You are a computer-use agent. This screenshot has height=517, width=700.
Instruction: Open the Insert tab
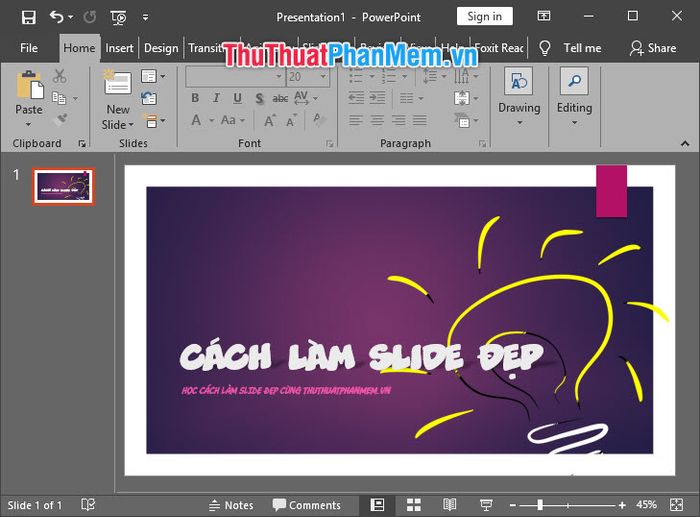coord(119,48)
